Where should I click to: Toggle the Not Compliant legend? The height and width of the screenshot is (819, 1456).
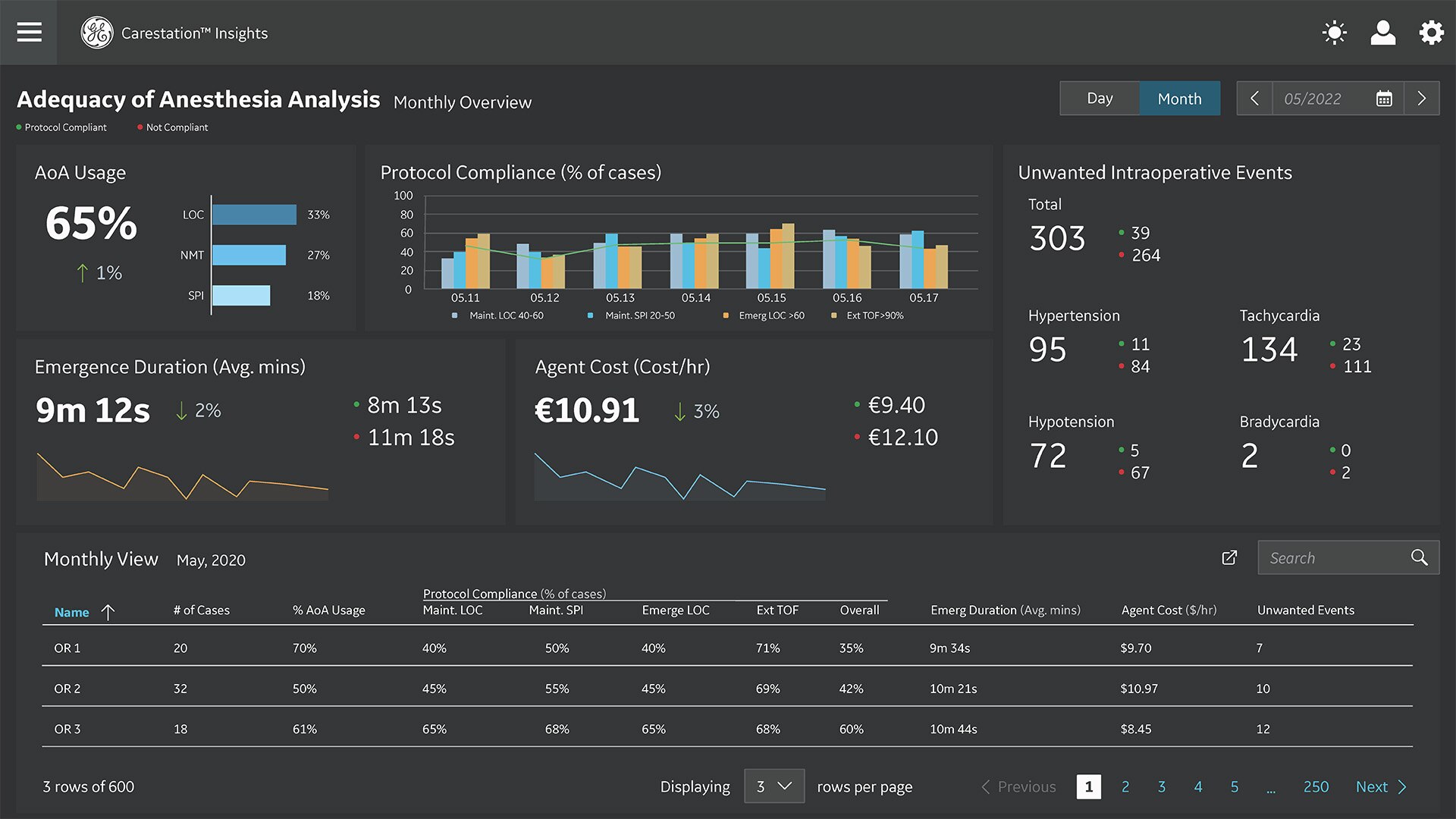[173, 127]
